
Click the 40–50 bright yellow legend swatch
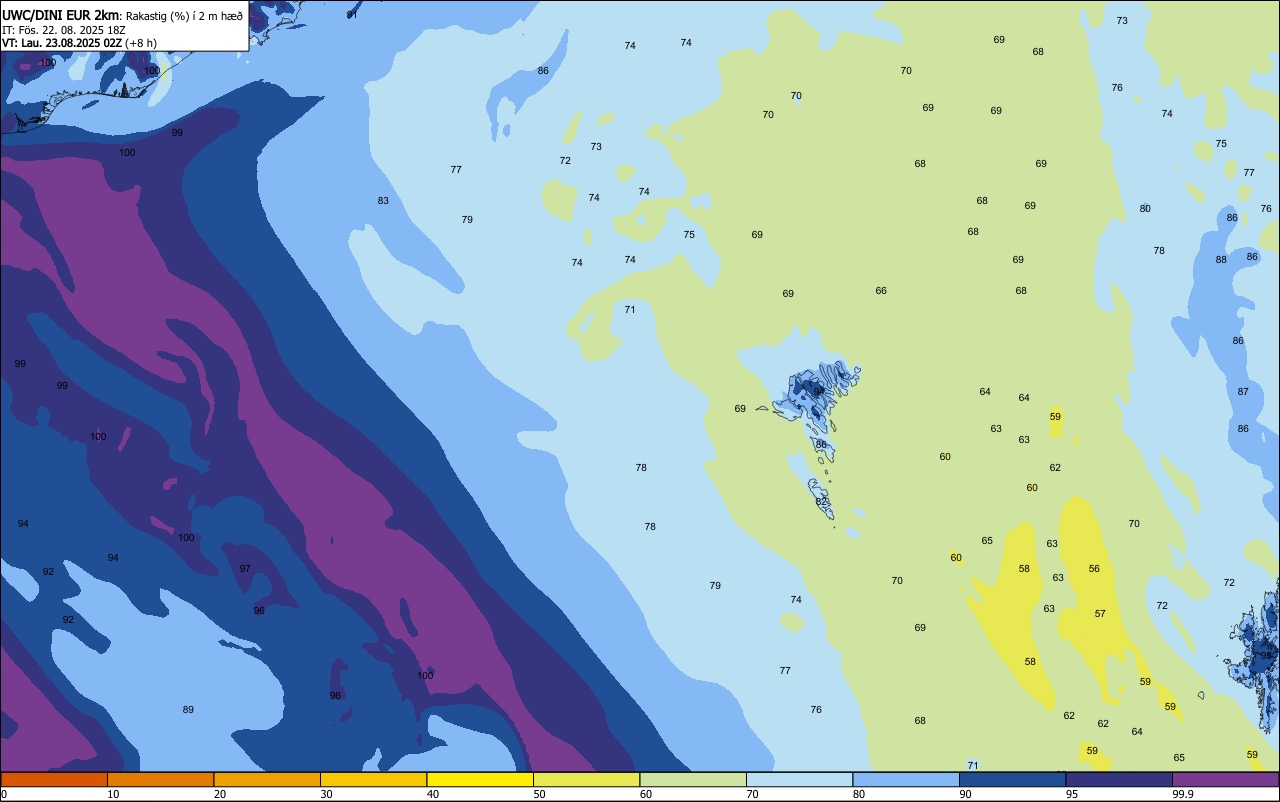point(480,779)
